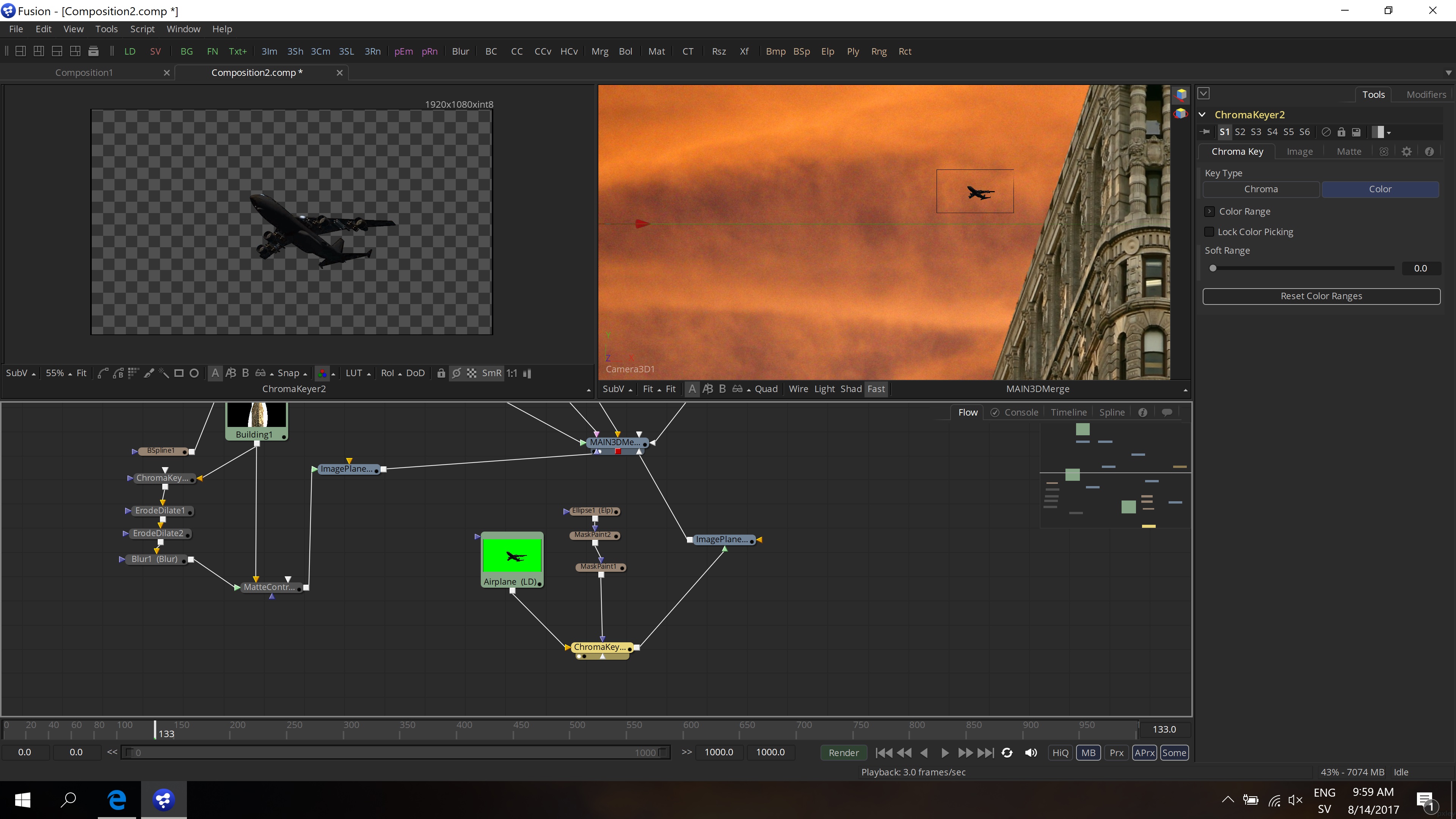The width and height of the screenshot is (1456, 819).
Task: Switch to the Spline tab
Action: (x=1111, y=413)
